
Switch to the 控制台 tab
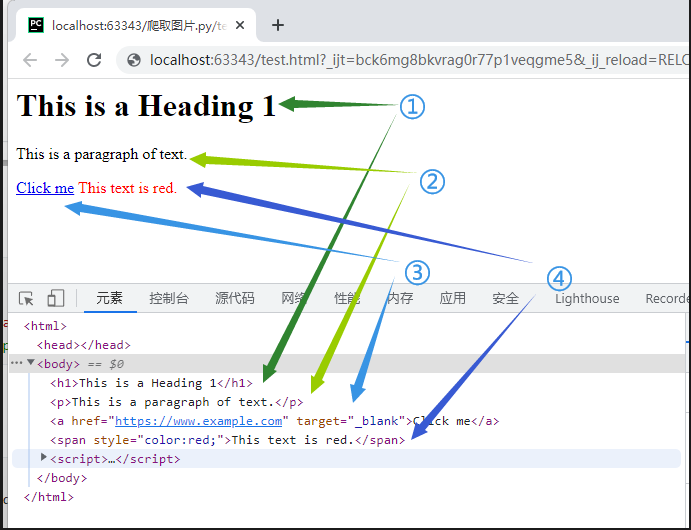[x=169, y=298]
